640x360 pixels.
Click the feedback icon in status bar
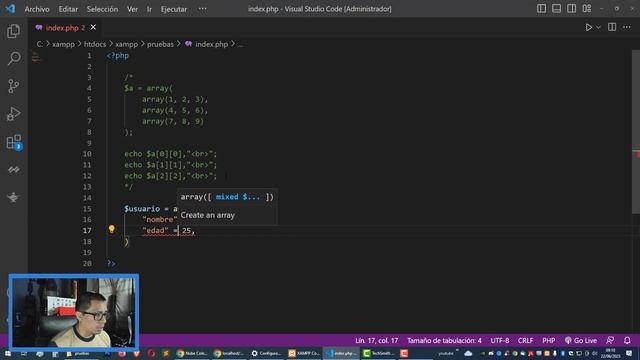click(x=610, y=340)
